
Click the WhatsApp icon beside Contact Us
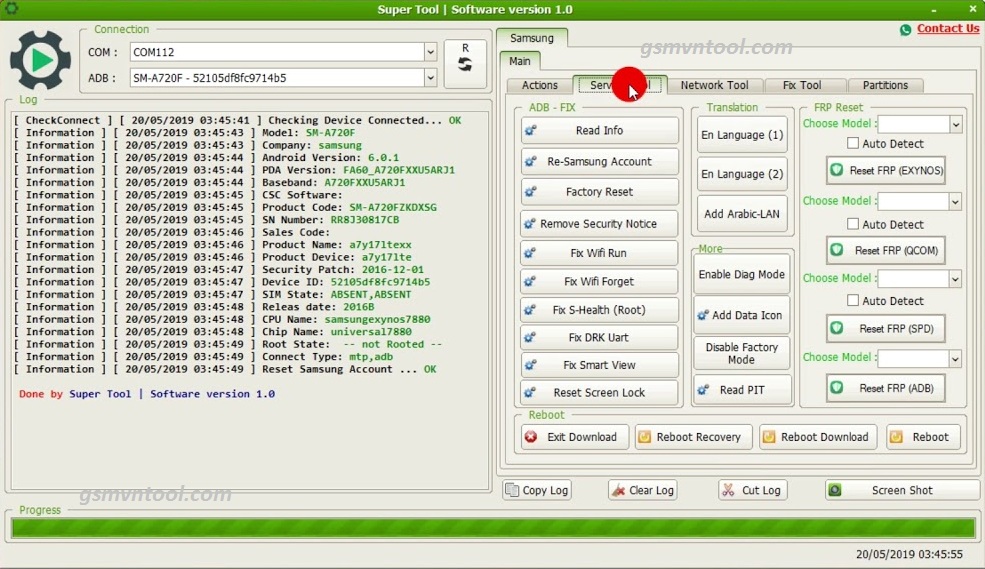[x=905, y=30]
